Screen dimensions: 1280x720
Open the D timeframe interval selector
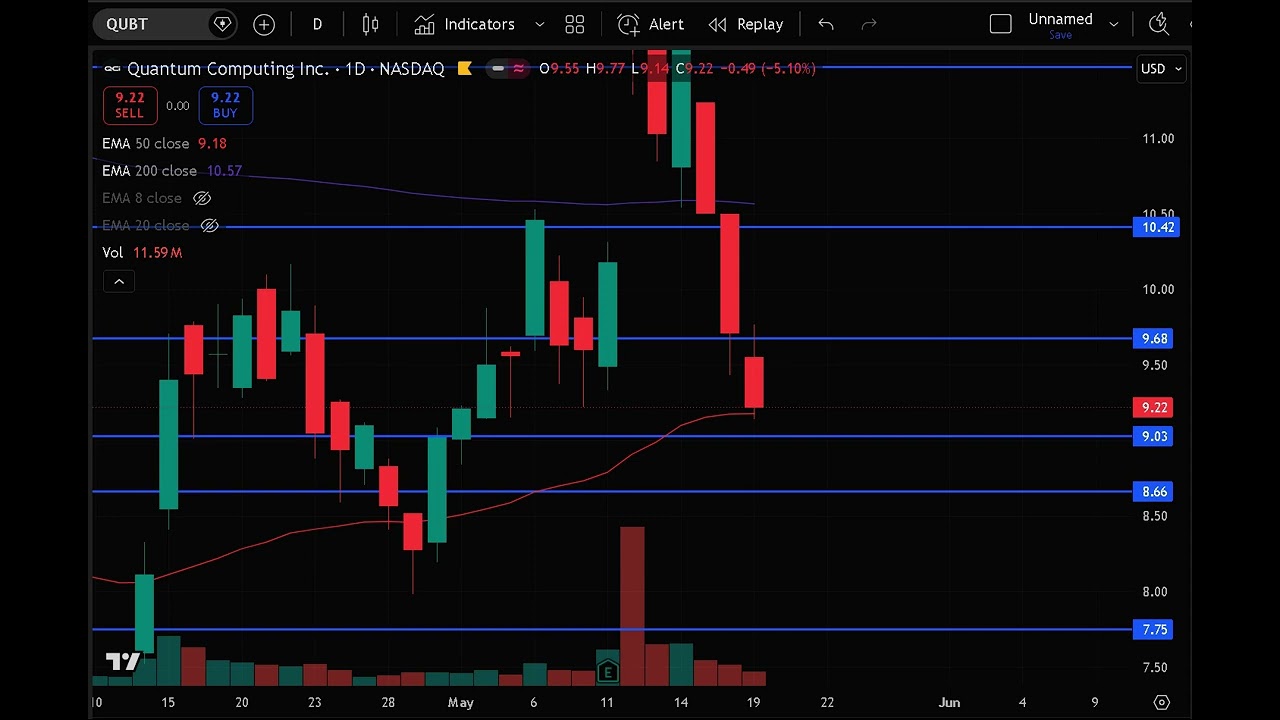point(317,24)
